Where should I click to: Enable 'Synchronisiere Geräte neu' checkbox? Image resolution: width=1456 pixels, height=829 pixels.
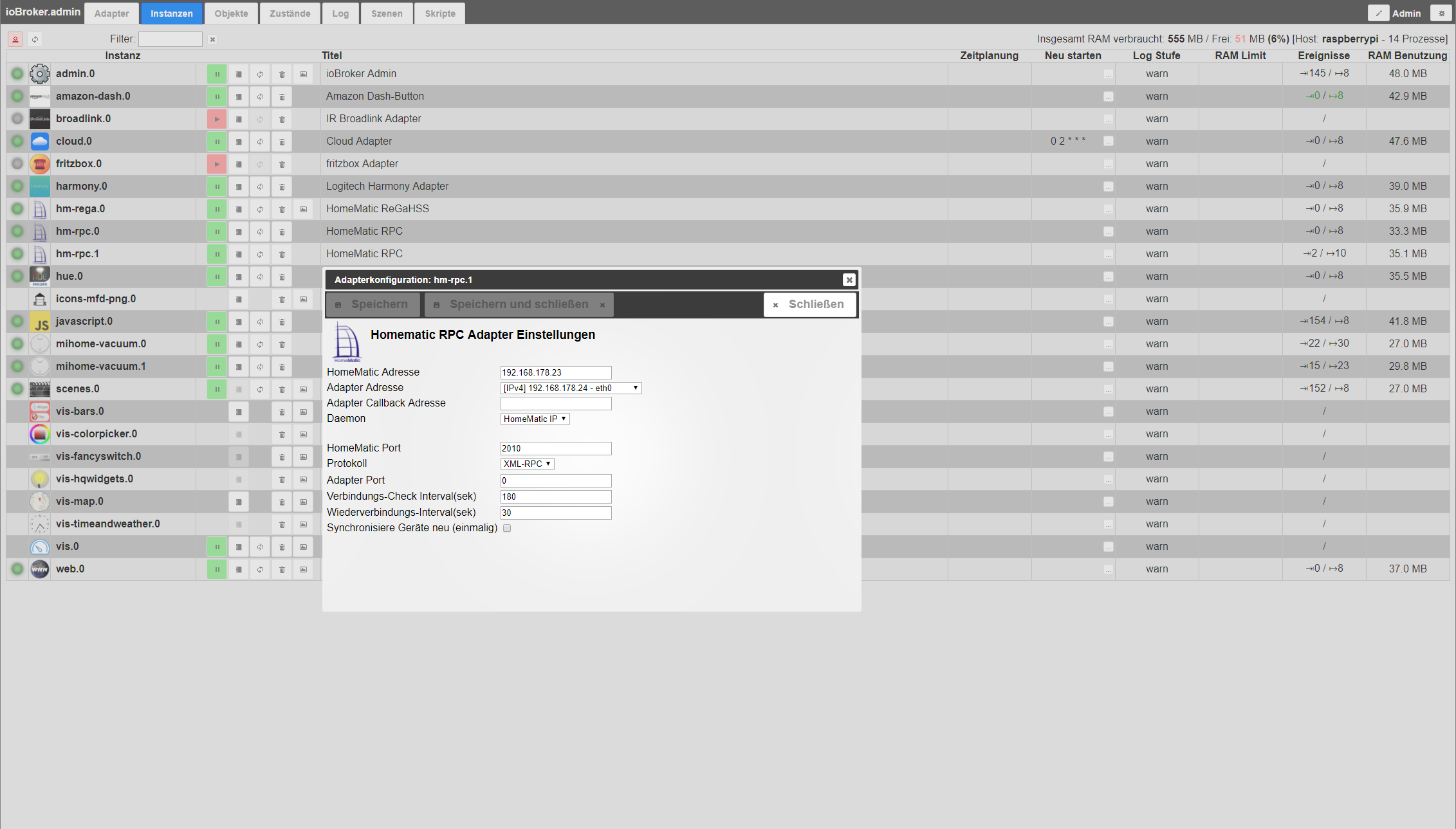tap(507, 528)
